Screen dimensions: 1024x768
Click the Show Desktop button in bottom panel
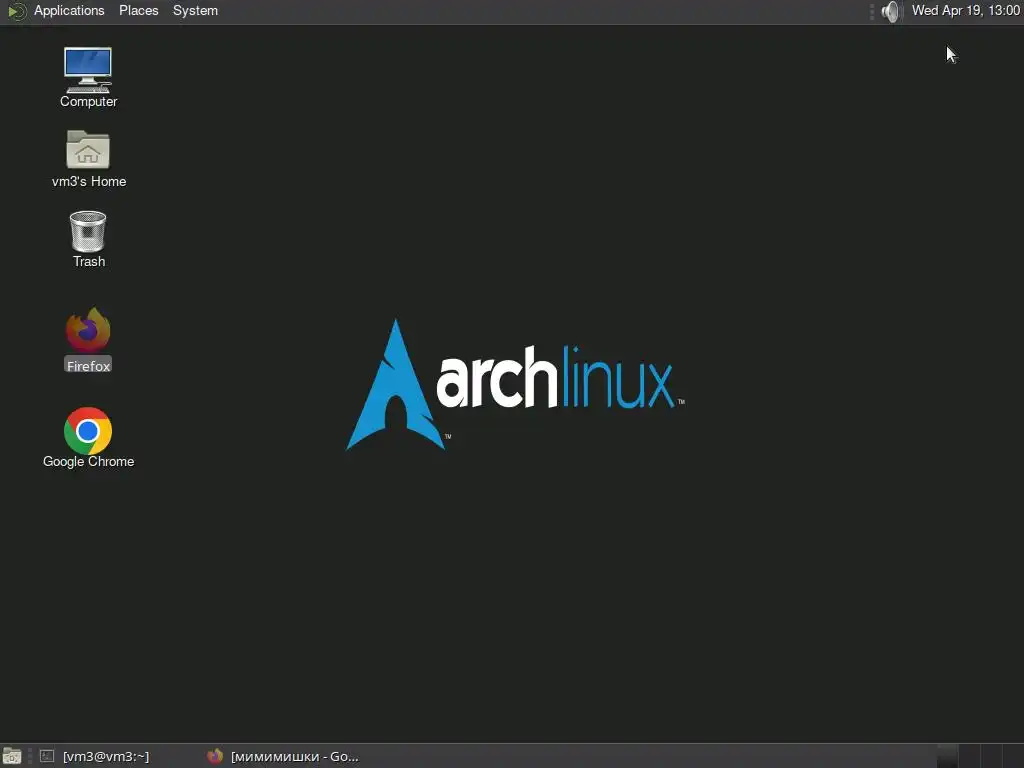tap(12, 756)
